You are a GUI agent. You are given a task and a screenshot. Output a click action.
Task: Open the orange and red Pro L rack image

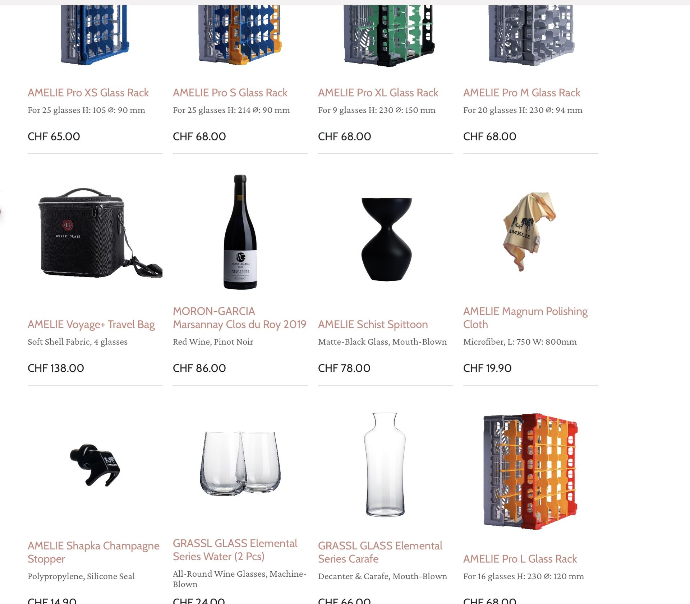coord(530,470)
